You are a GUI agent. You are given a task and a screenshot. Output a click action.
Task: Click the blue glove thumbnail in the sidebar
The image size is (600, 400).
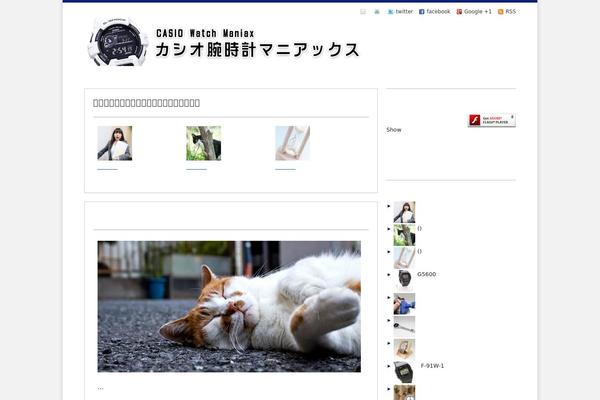coord(404,304)
